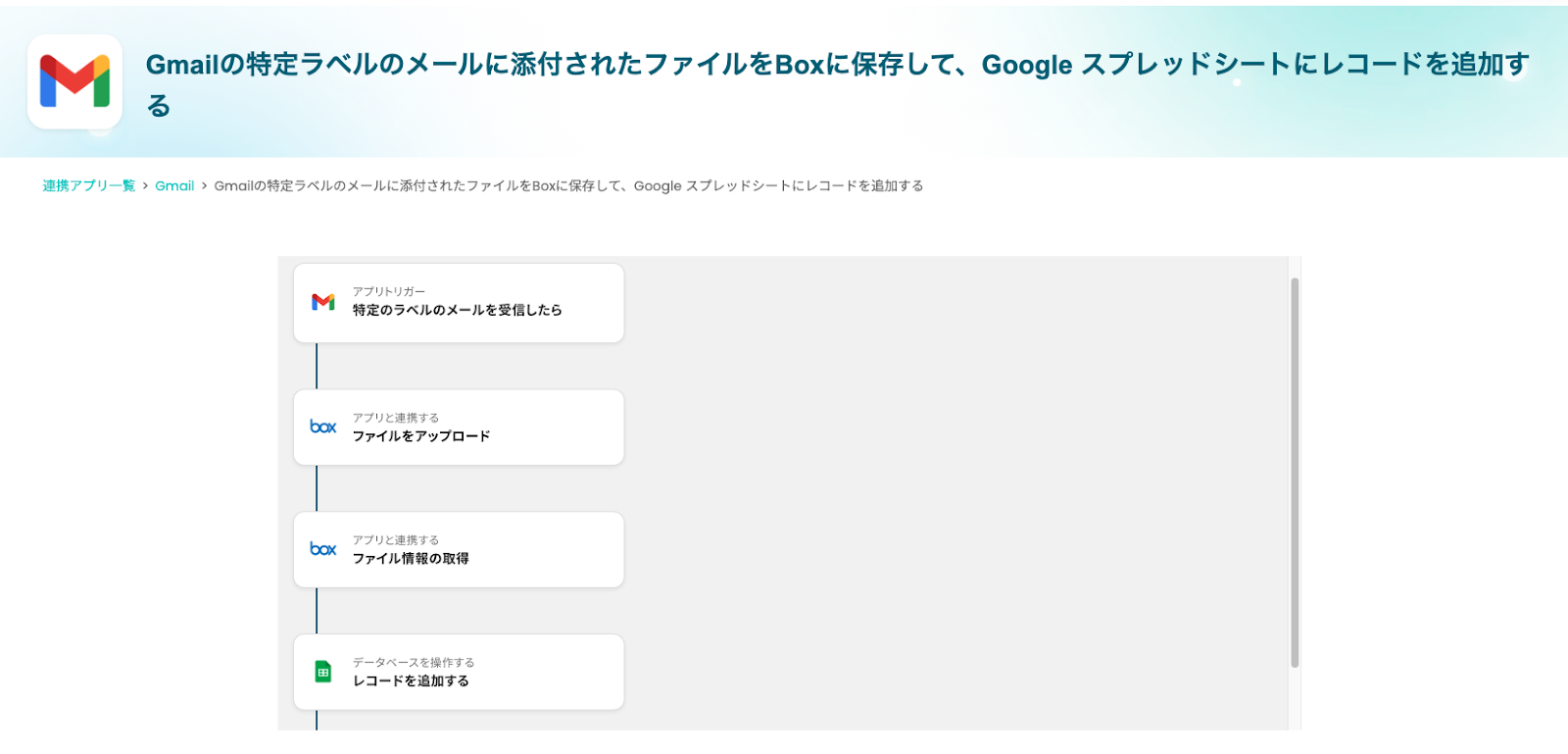Select the 特定のラベルのメールを受信したら step title
The image size is (1568, 754).
(x=457, y=310)
